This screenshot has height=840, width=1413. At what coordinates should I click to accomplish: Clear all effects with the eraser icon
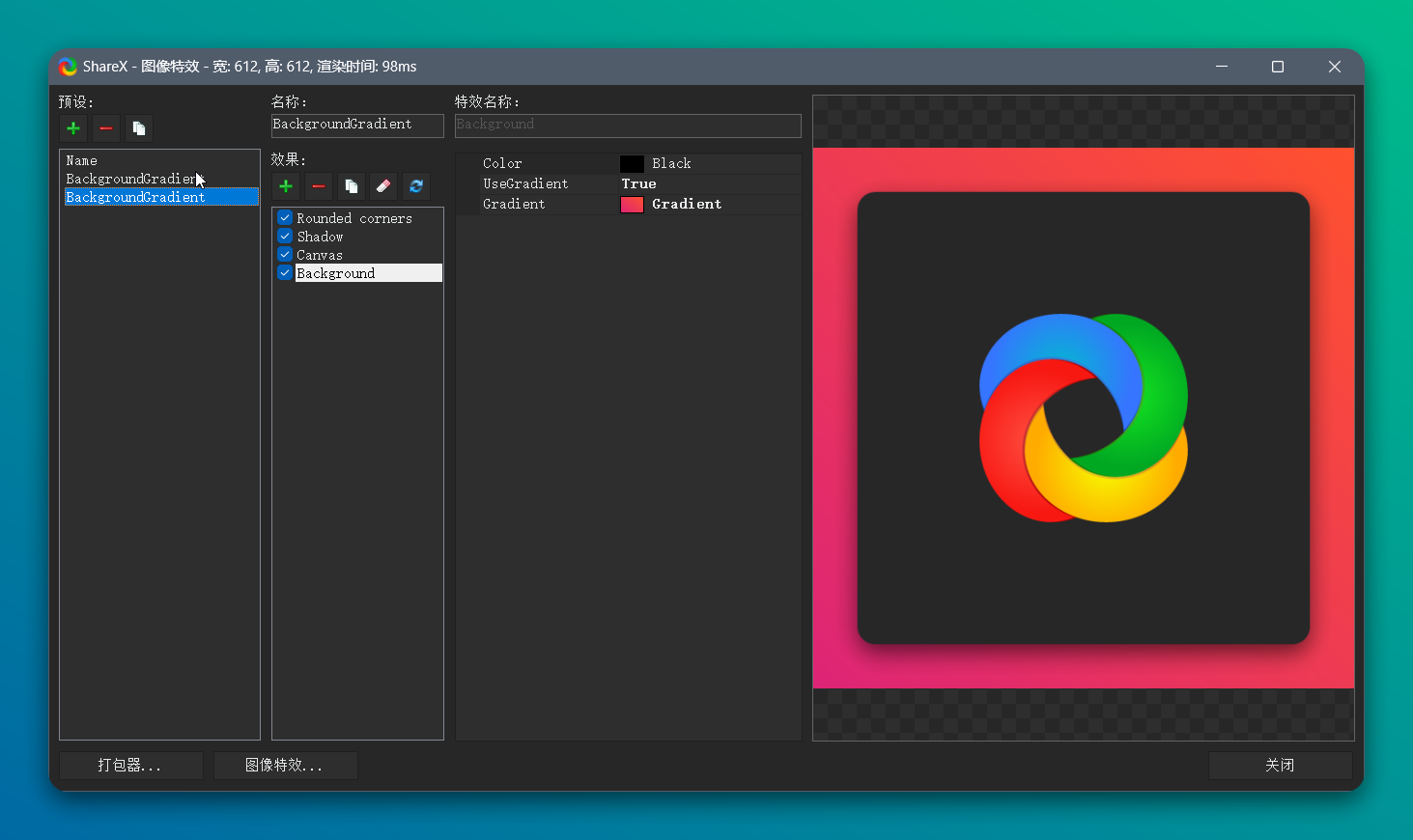click(383, 186)
